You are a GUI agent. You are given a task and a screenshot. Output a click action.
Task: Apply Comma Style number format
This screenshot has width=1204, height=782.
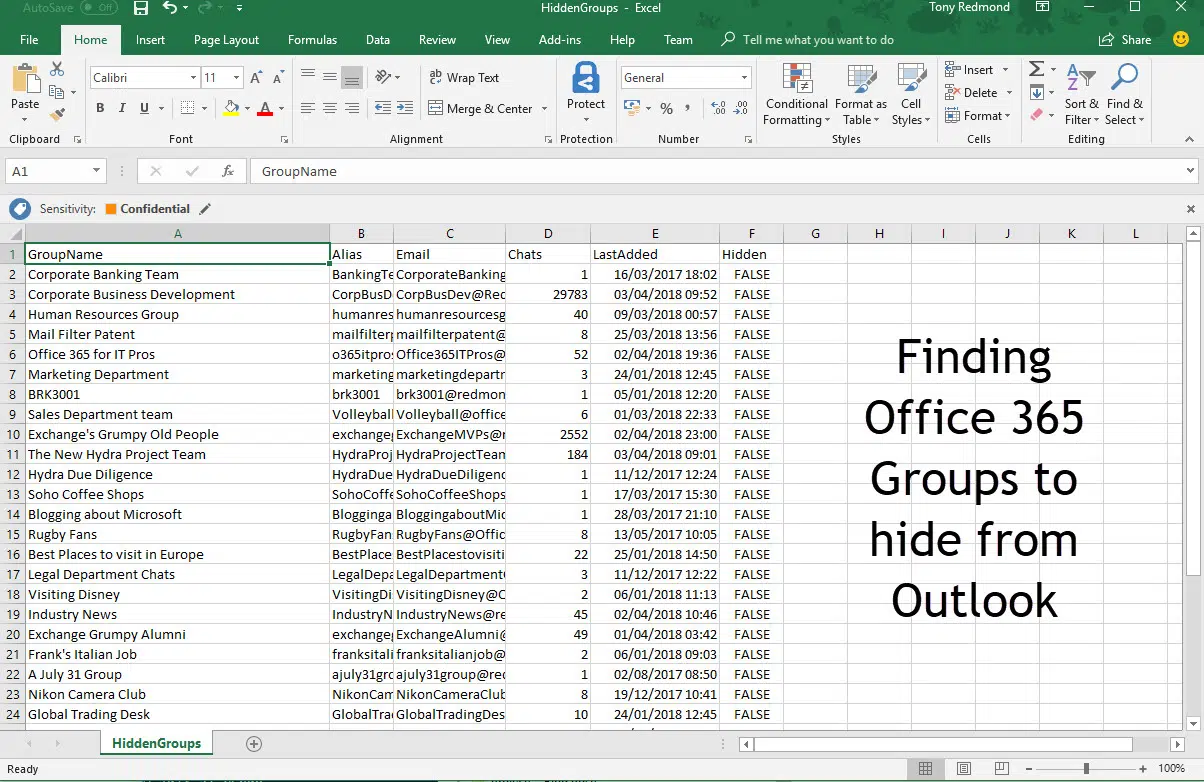pos(690,108)
